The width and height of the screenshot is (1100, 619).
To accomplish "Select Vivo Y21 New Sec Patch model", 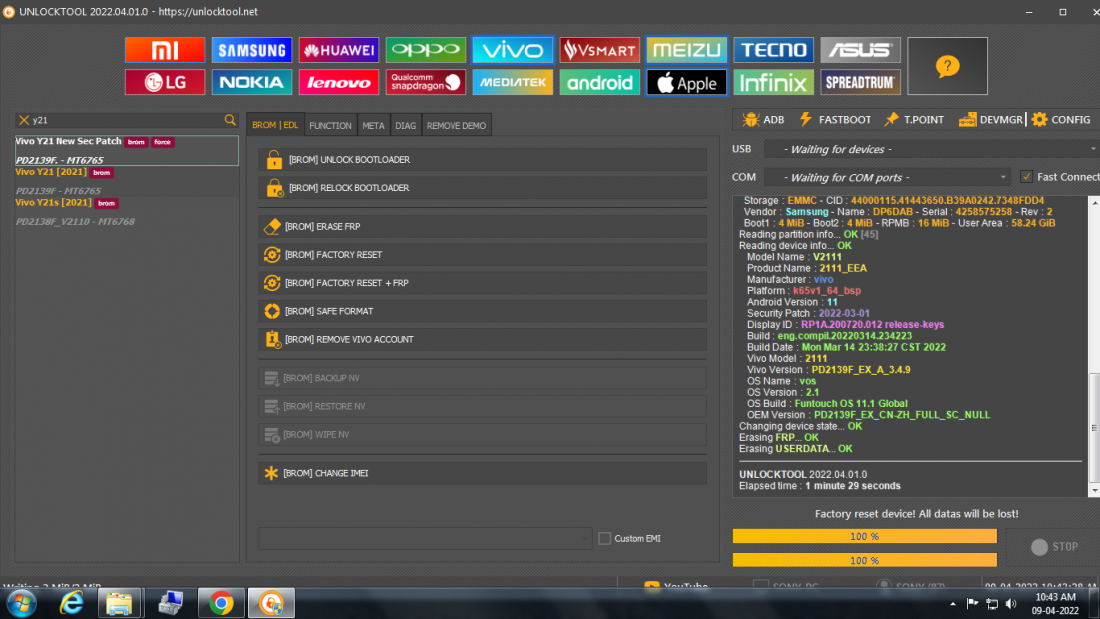I will [x=127, y=150].
